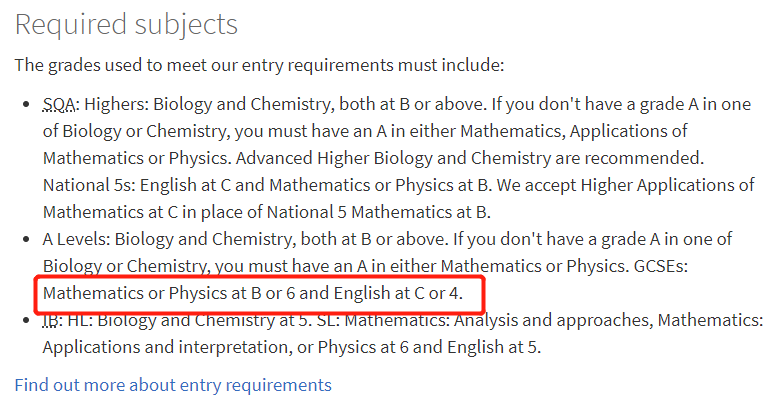Click the "Highers:" word after SQA
Image resolution: width=784 pixels, height=413 pixels.
(116, 104)
